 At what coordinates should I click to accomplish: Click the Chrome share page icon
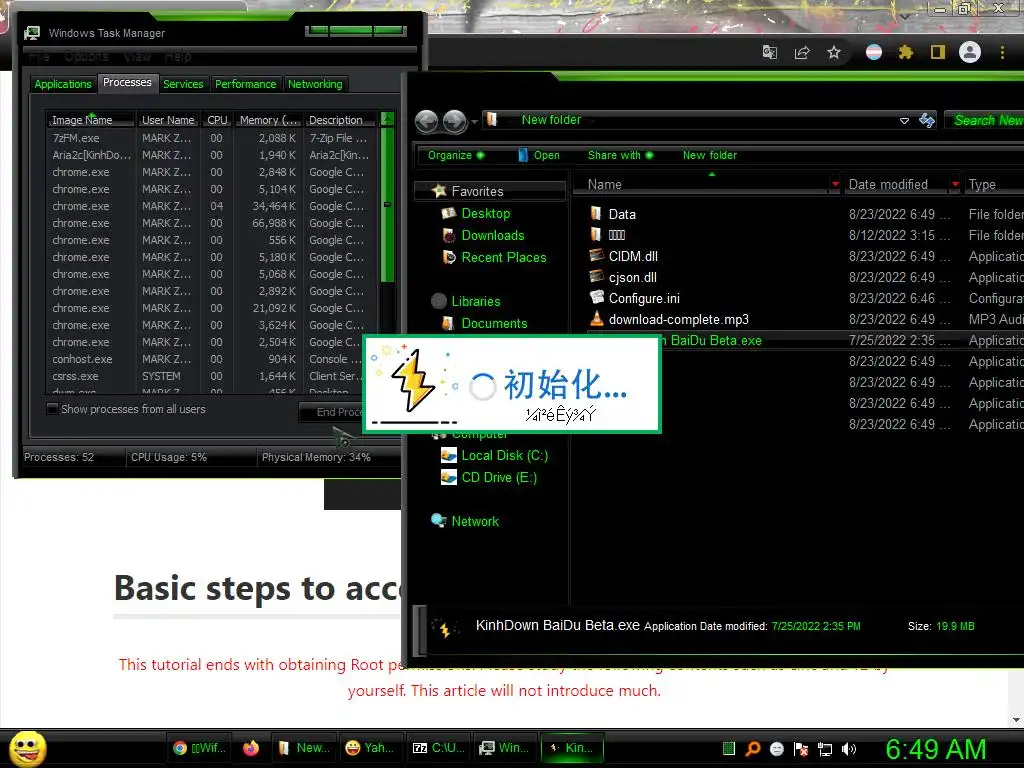coord(802,52)
